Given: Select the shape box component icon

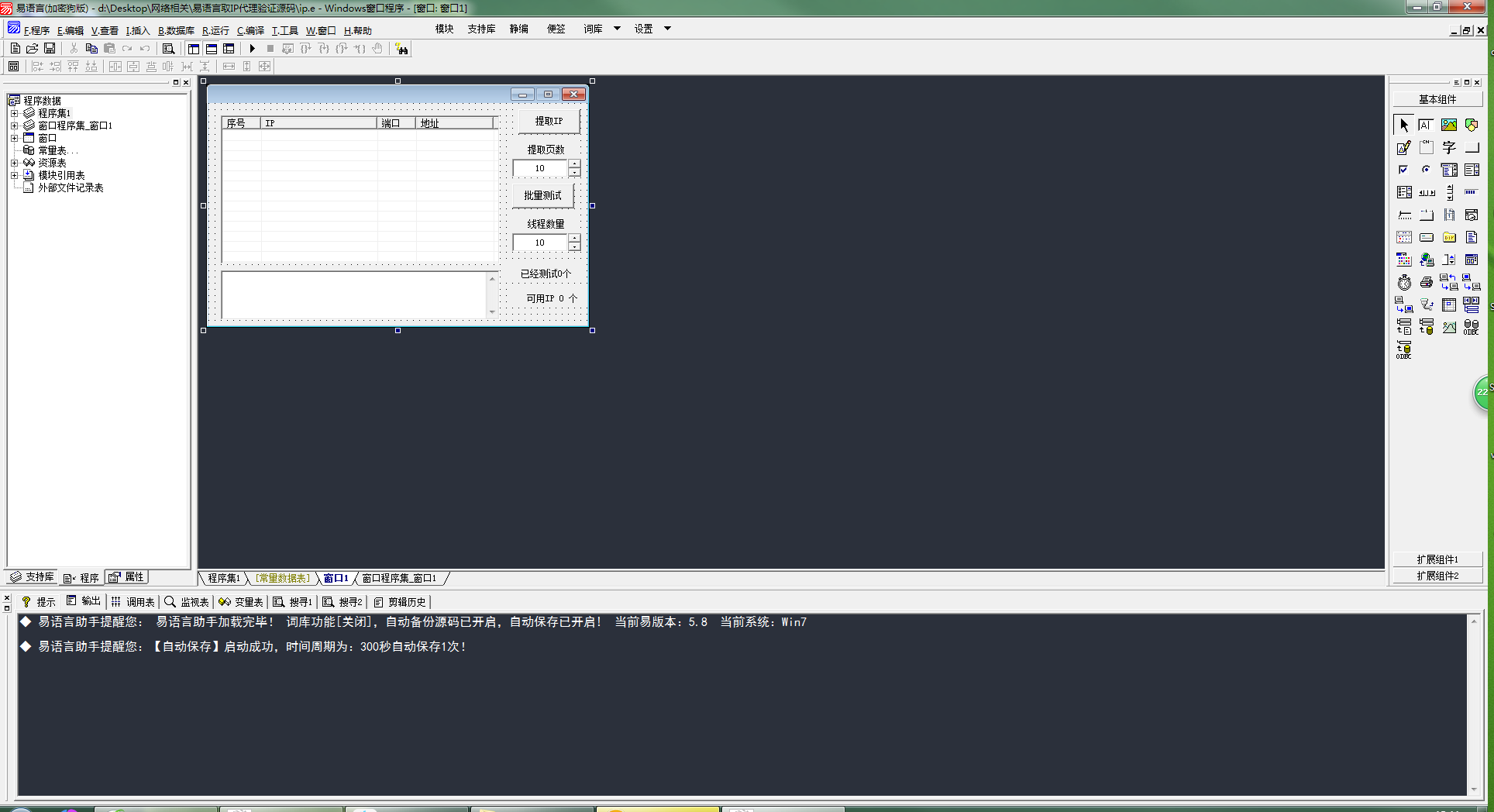Looking at the screenshot, I should (1472, 125).
